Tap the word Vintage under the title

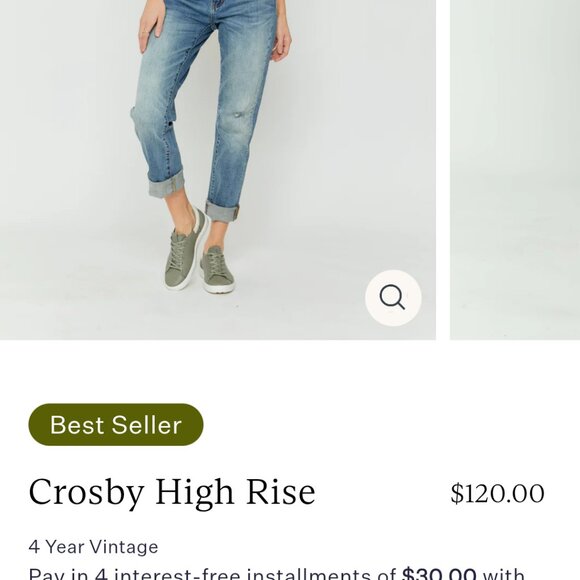(x=124, y=547)
